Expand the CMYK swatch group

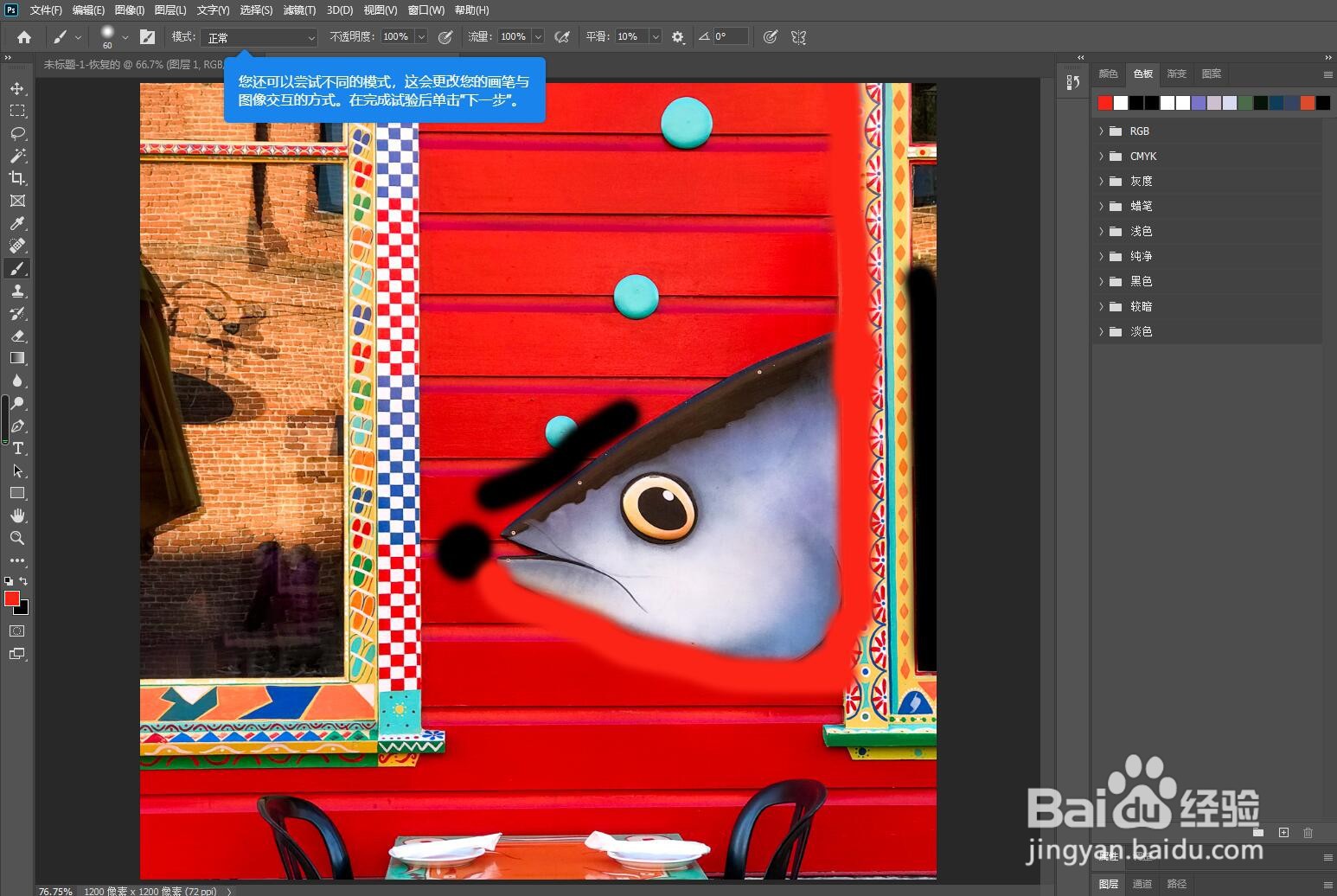(x=1101, y=157)
